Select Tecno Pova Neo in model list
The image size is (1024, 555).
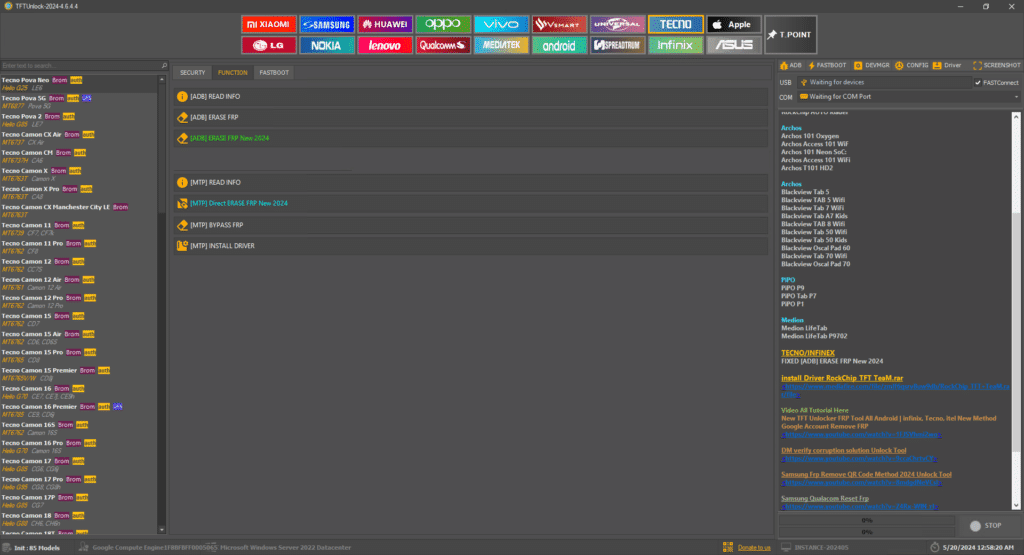[x=78, y=84]
